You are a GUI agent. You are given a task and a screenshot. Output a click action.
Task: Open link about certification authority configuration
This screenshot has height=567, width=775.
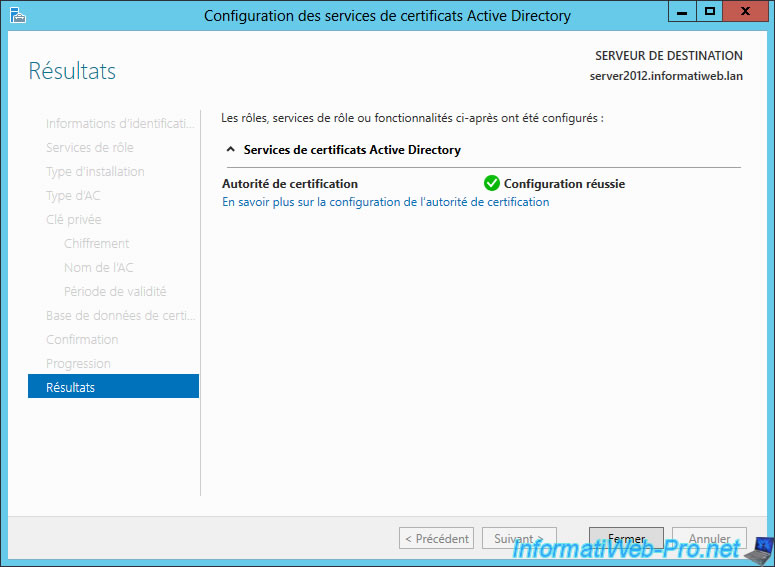tap(386, 202)
